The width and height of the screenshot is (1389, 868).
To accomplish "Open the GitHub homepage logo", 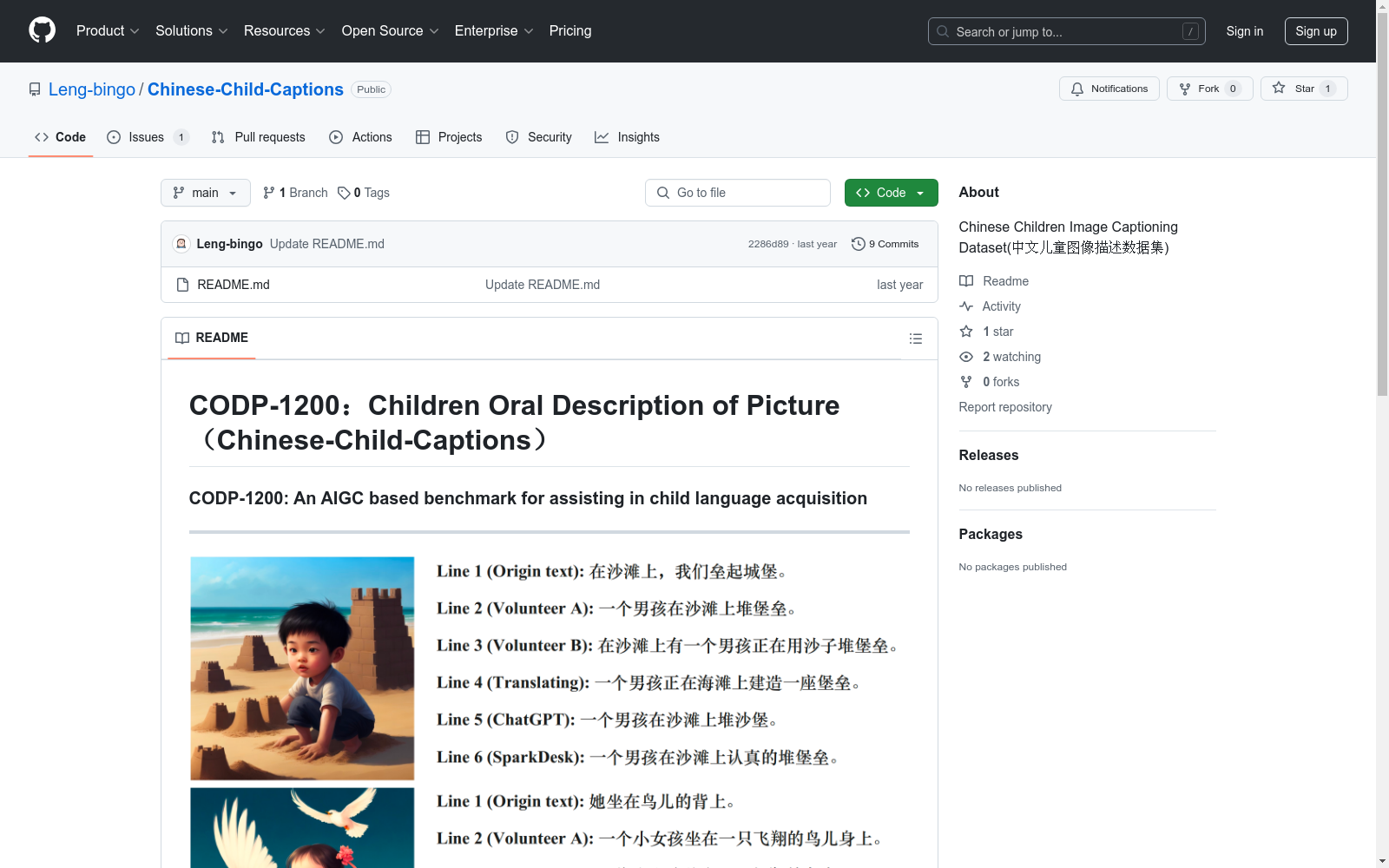I will (42, 30).
